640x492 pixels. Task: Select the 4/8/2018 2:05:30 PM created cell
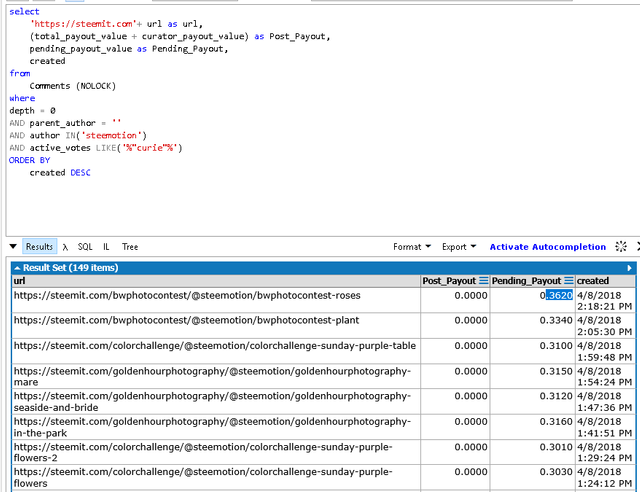pyautogui.click(x=604, y=326)
